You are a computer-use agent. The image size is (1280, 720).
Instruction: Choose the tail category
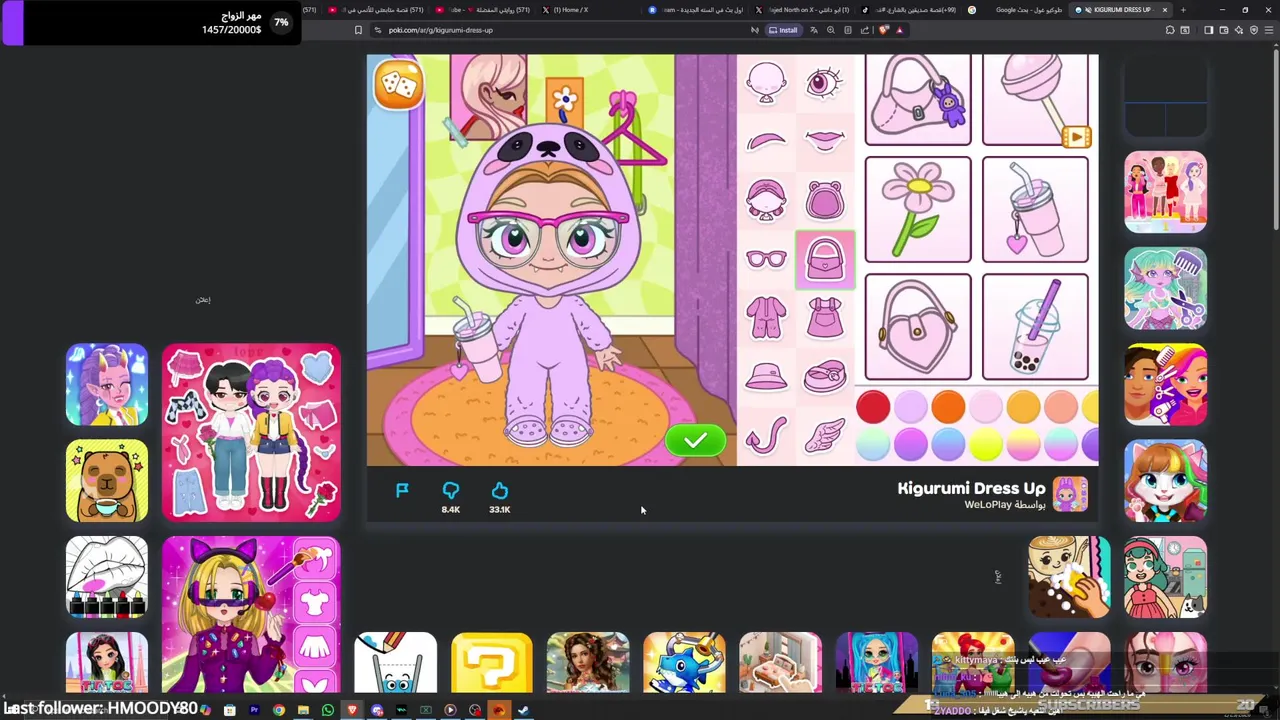click(x=766, y=436)
